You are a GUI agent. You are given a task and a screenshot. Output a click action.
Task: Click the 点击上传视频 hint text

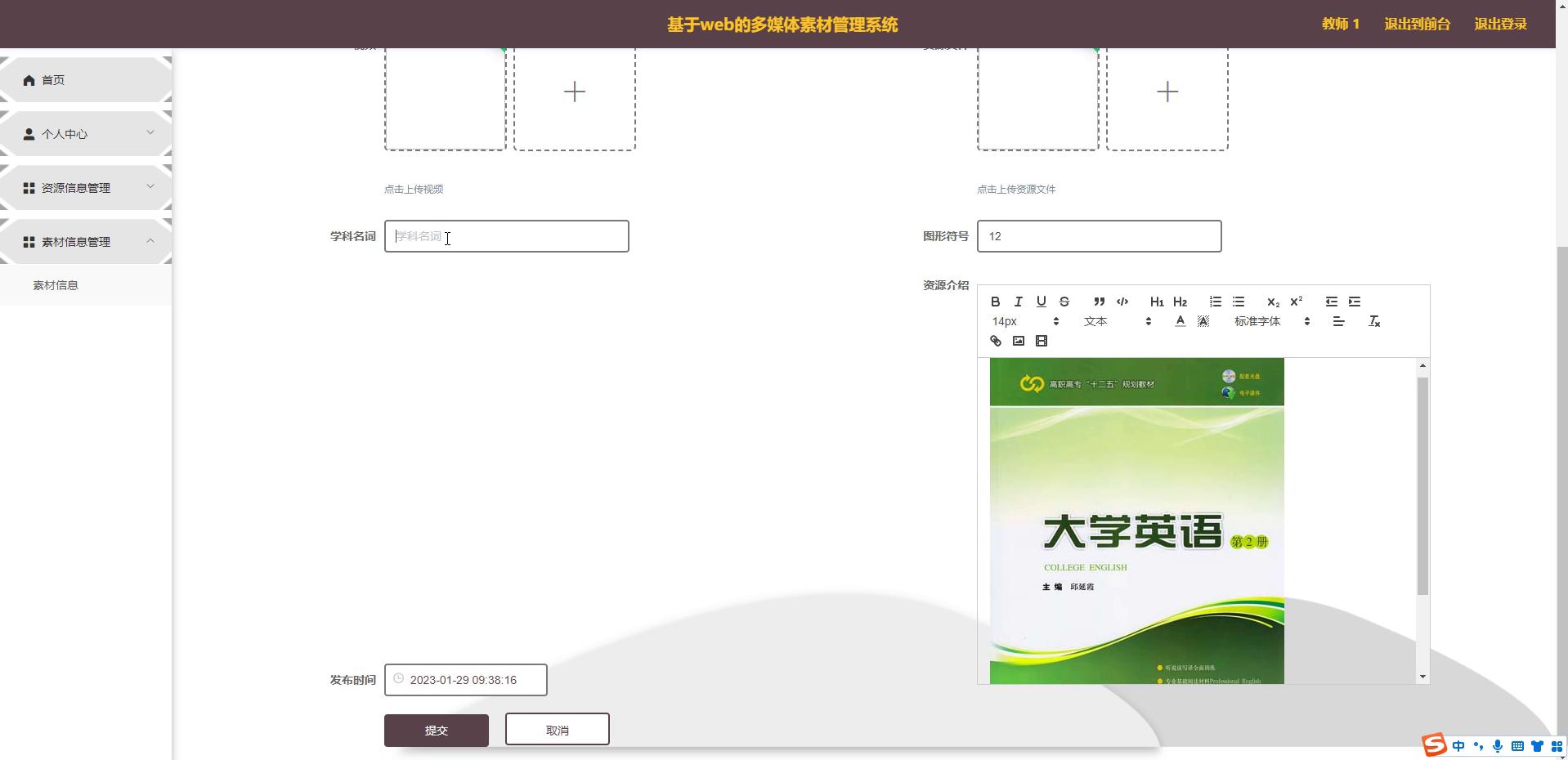pos(414,189)
